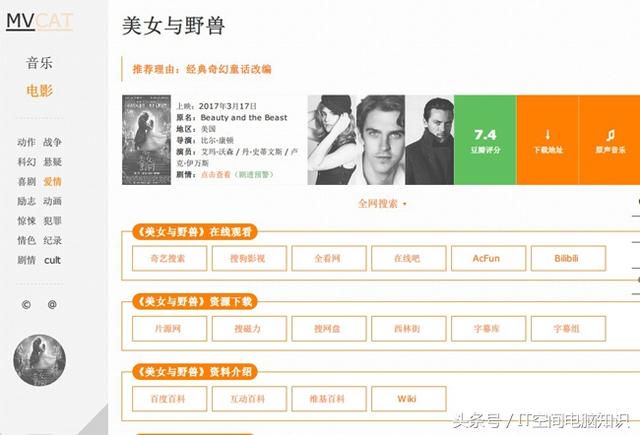This screenshot has width=640, height=435.
Task: Select the cult genre category
Action: pos(52,260)
